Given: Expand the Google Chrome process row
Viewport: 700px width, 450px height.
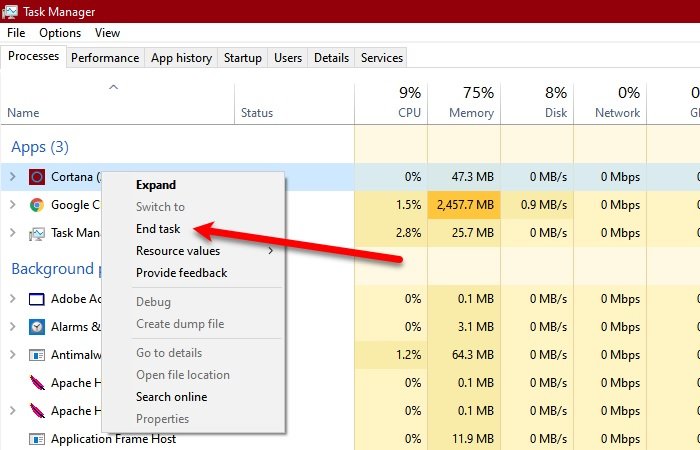Looking at the screenshot, I should (x=12, y=205).
